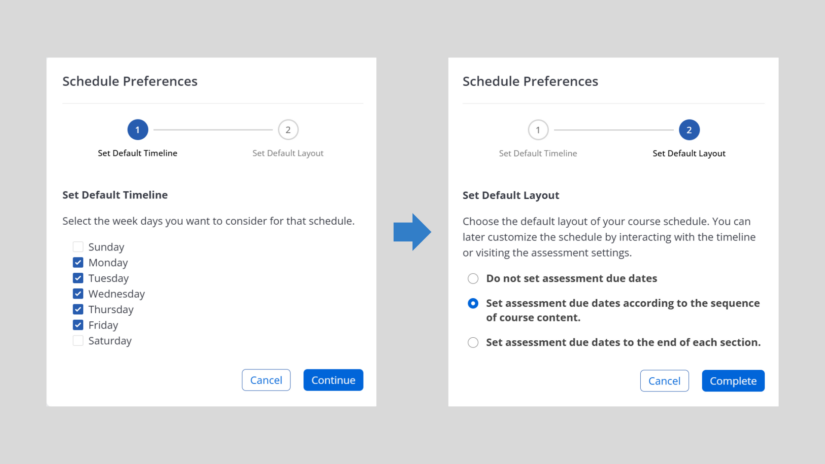Uncheck the Tuesday checkbox

tap(78, 278)
